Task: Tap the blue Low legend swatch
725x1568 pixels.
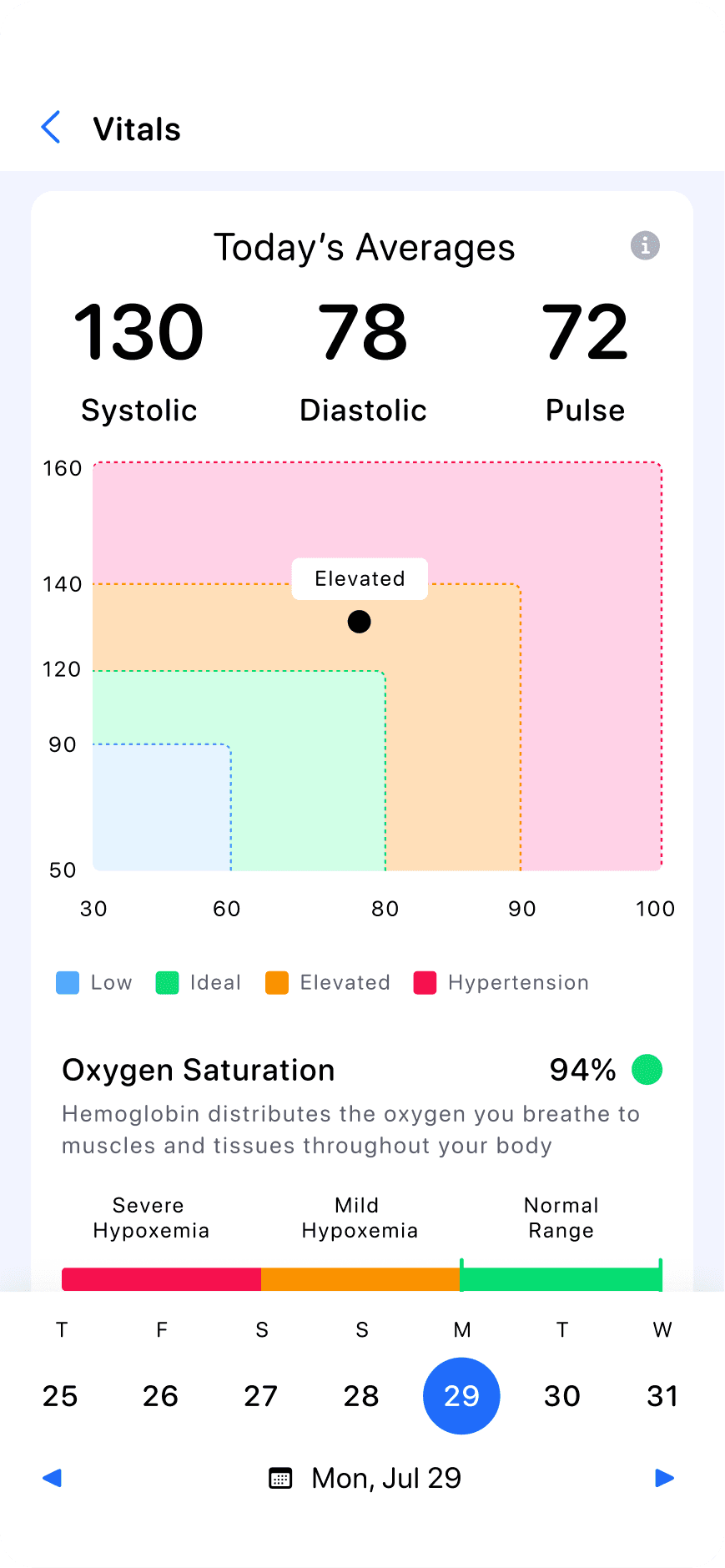Action: (68, 982)
